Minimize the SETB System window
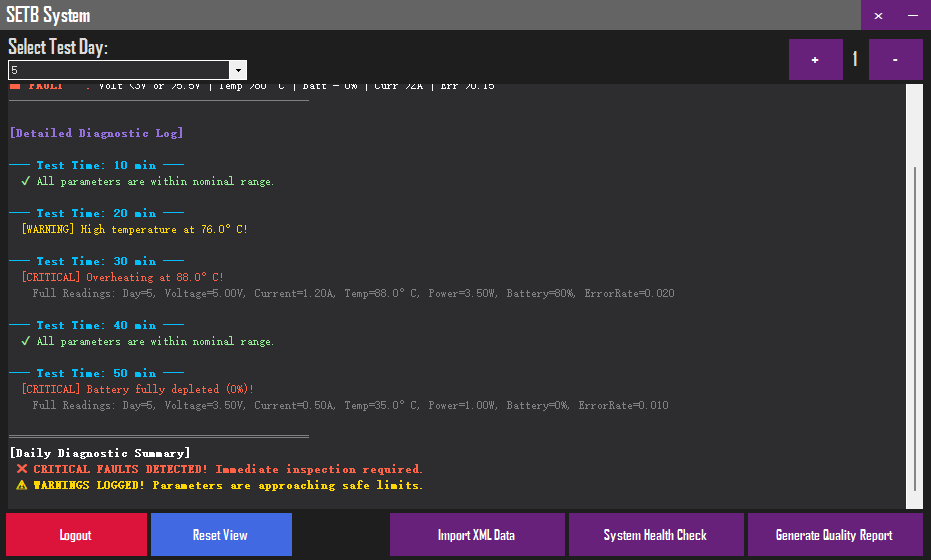Screen dimensions: 931x560 point(913,15)
